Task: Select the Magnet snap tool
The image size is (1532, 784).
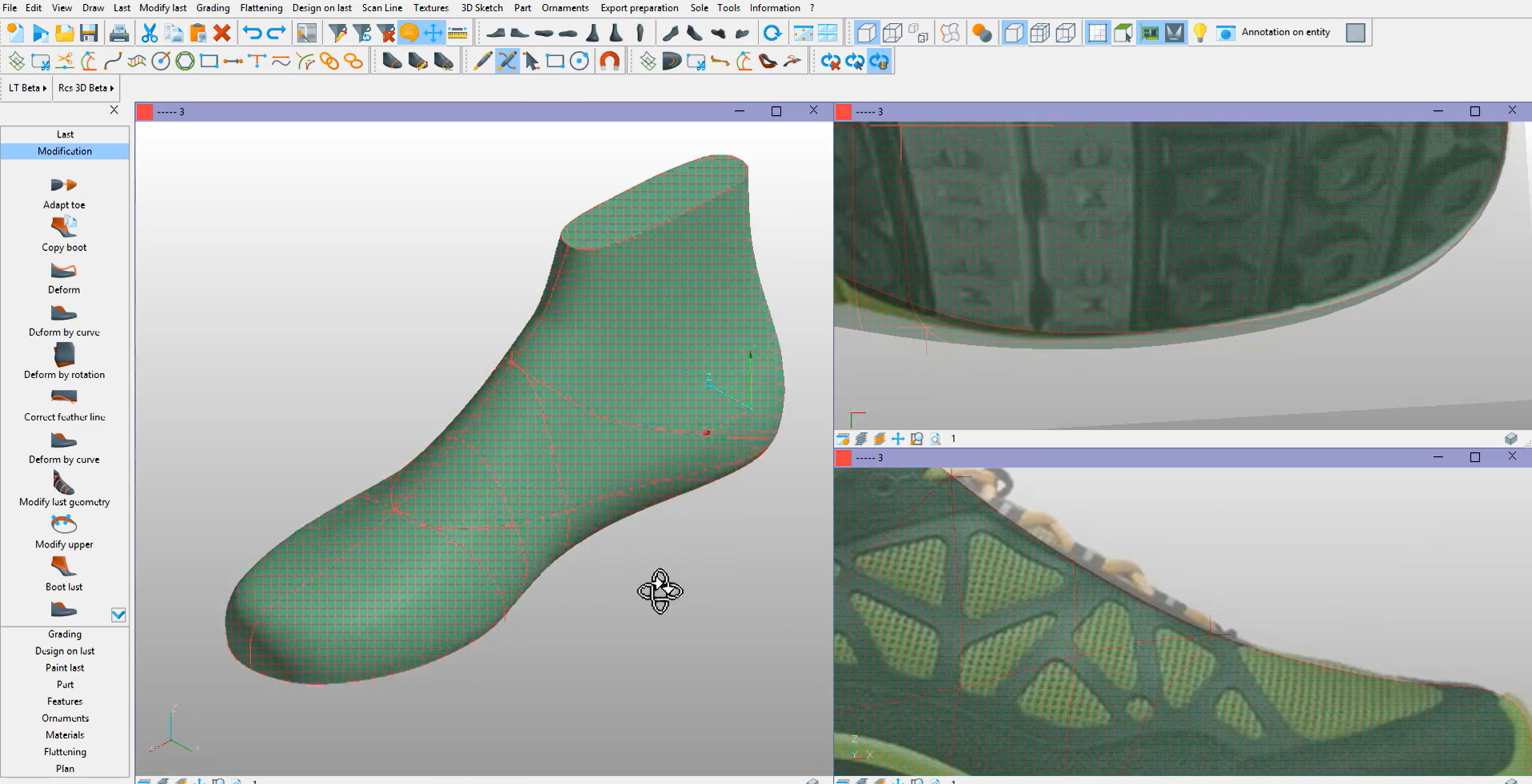Action: pos(609,60)
